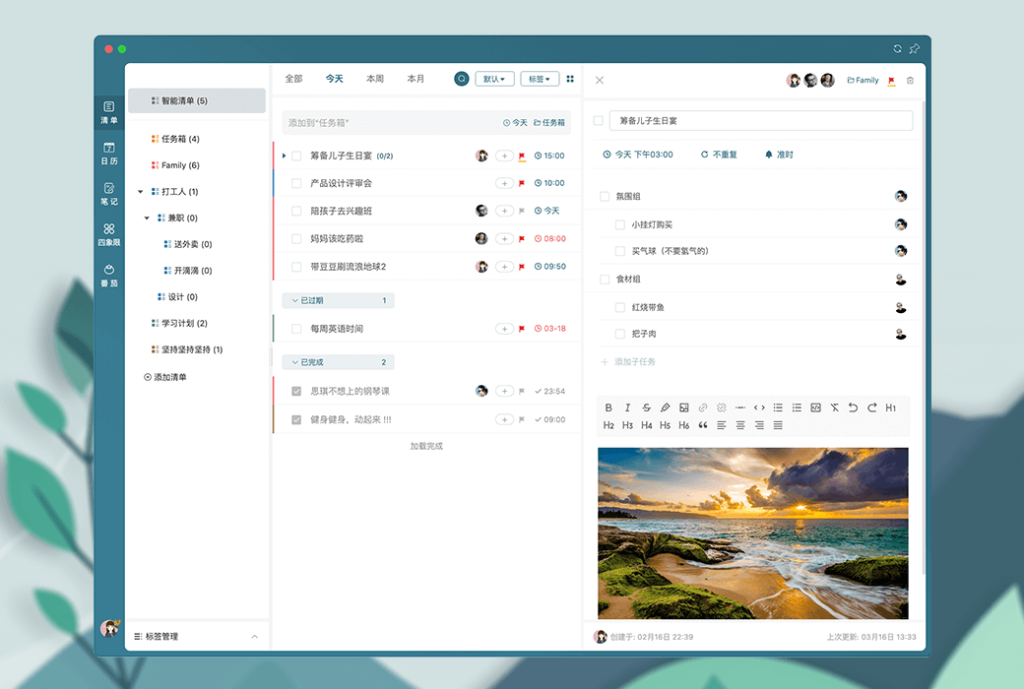Click the pin window icon
Image resolution: width=1024 pixels, height=689 pixels.
[914, 48]
